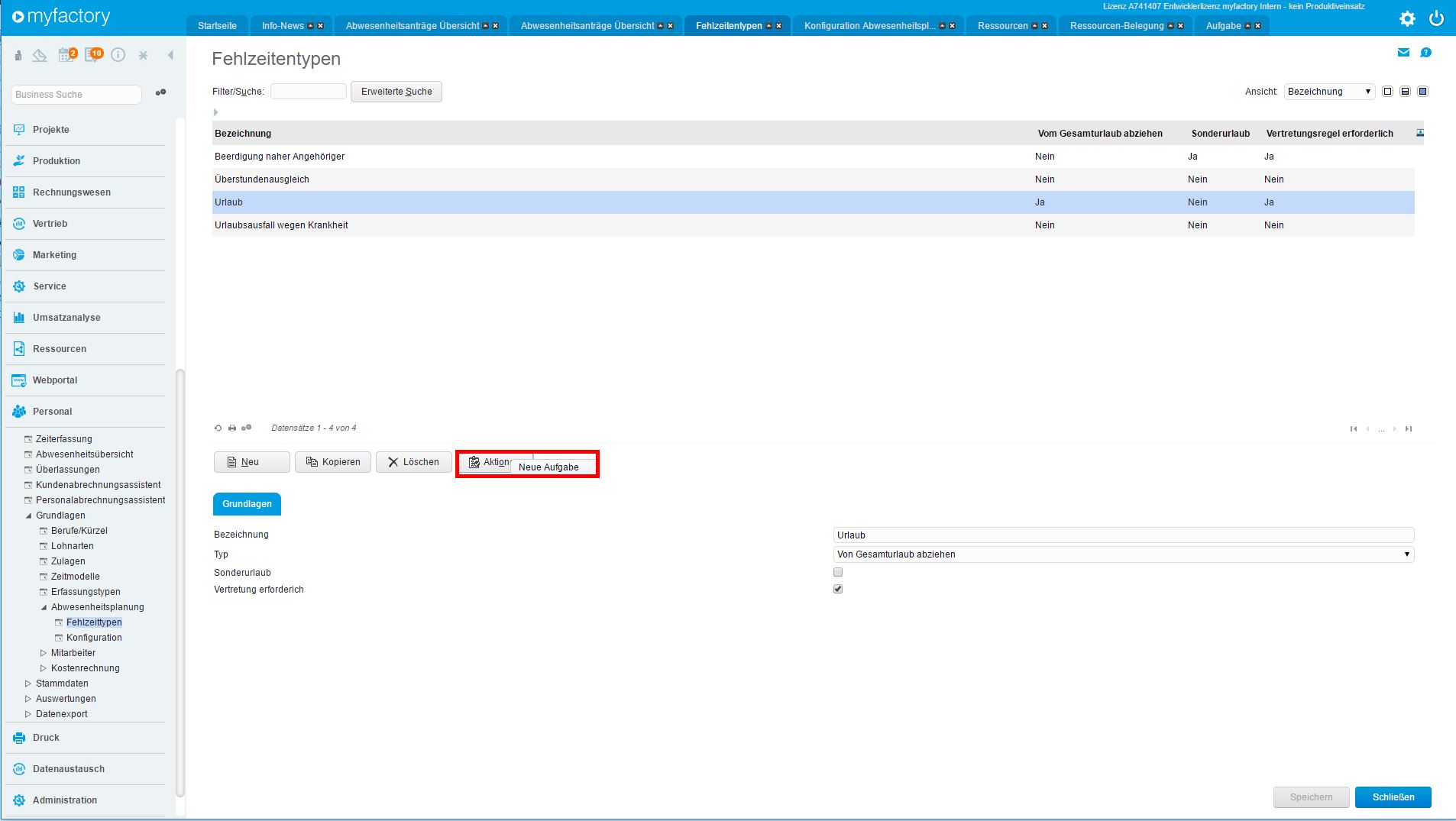Open the help question mark bubble
Viewport: 1456px width, 821px height.
point(1425,53)
